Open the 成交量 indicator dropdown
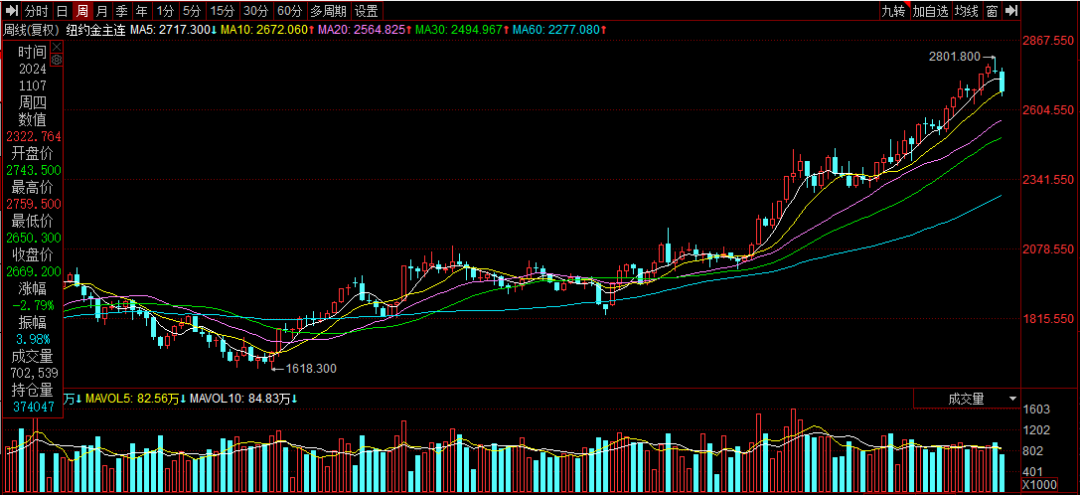This screenshot has width=1080, height=495. pos(966,398)
